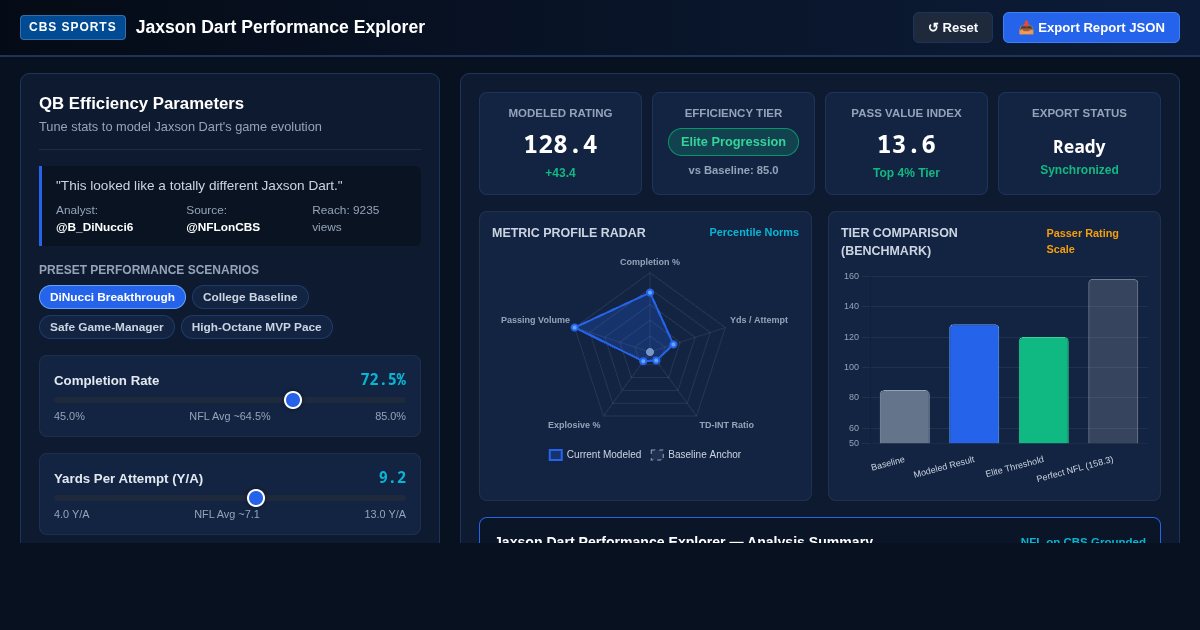Select the College Baseline preset
The height and width of the screenshot is (630, 1200).
tap(250, 297)
